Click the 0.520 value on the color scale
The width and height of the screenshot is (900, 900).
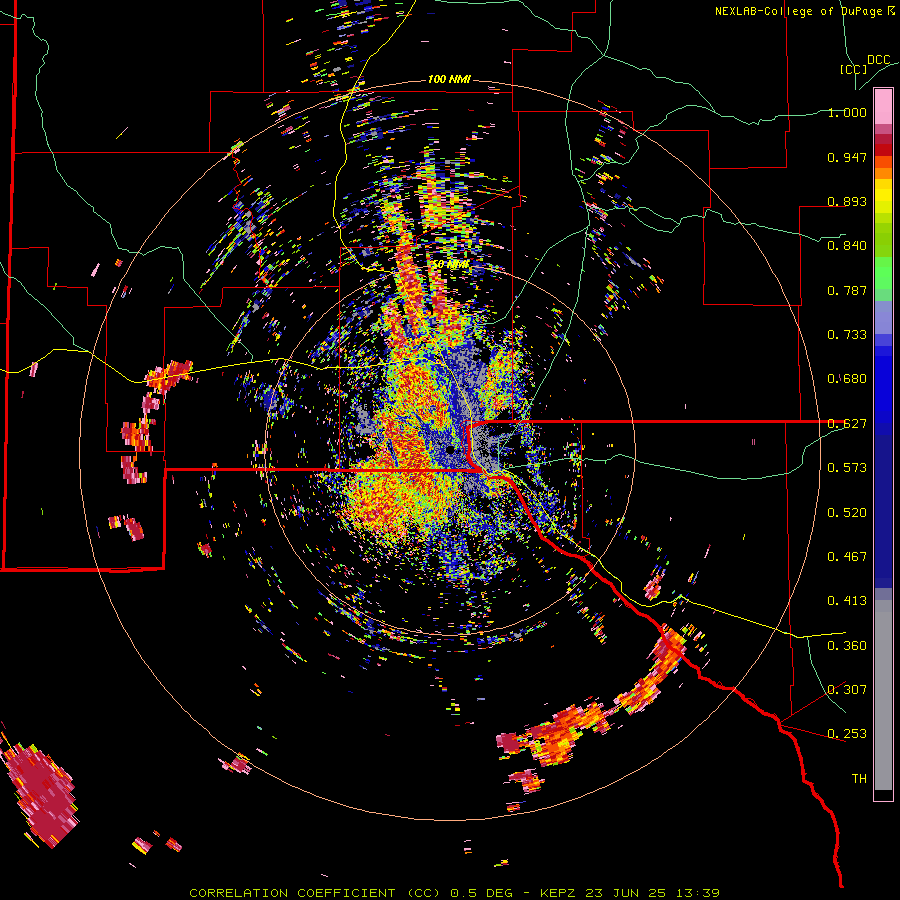coord(847,513)
